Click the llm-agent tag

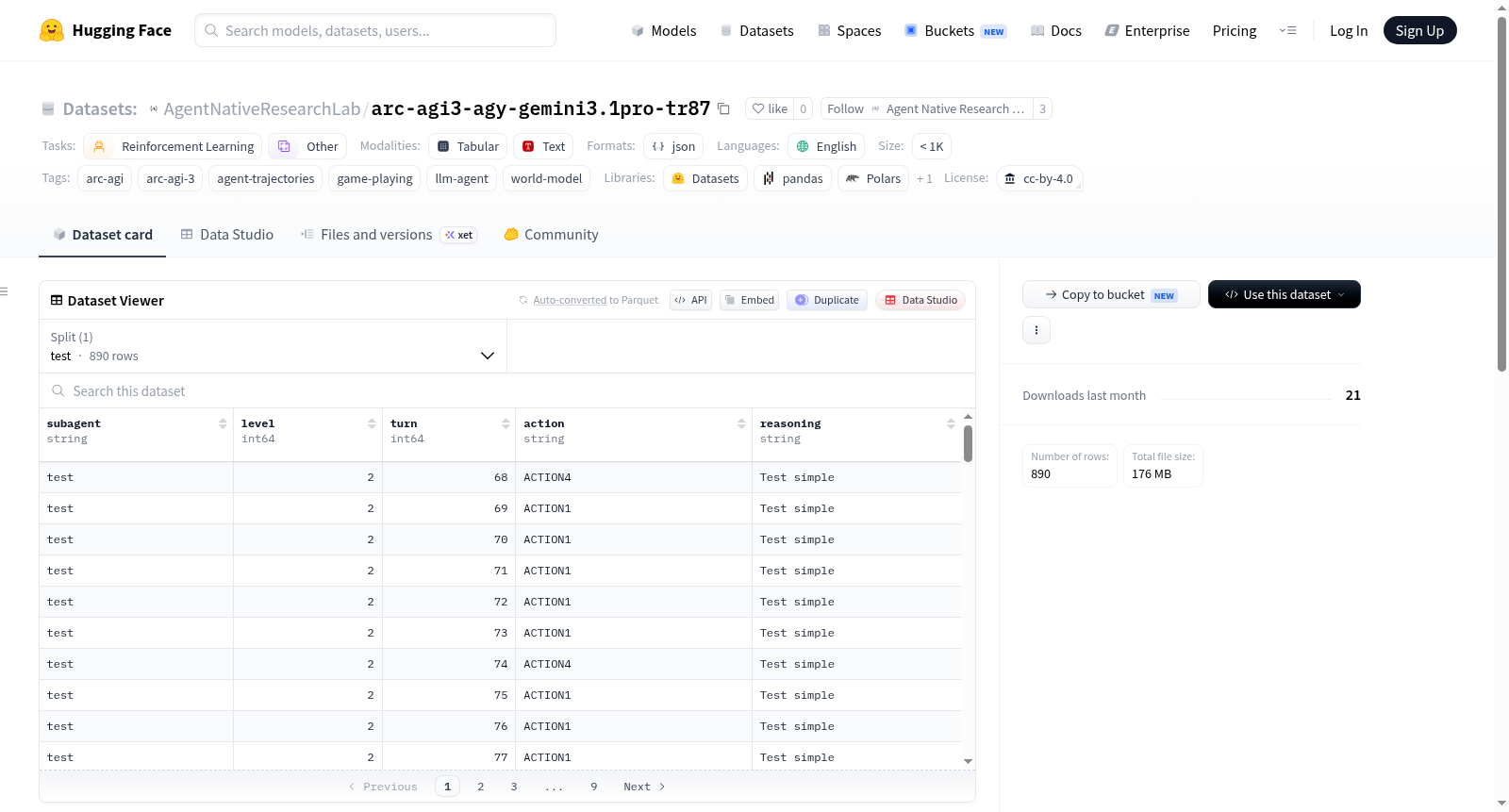(x=462, y=178)
